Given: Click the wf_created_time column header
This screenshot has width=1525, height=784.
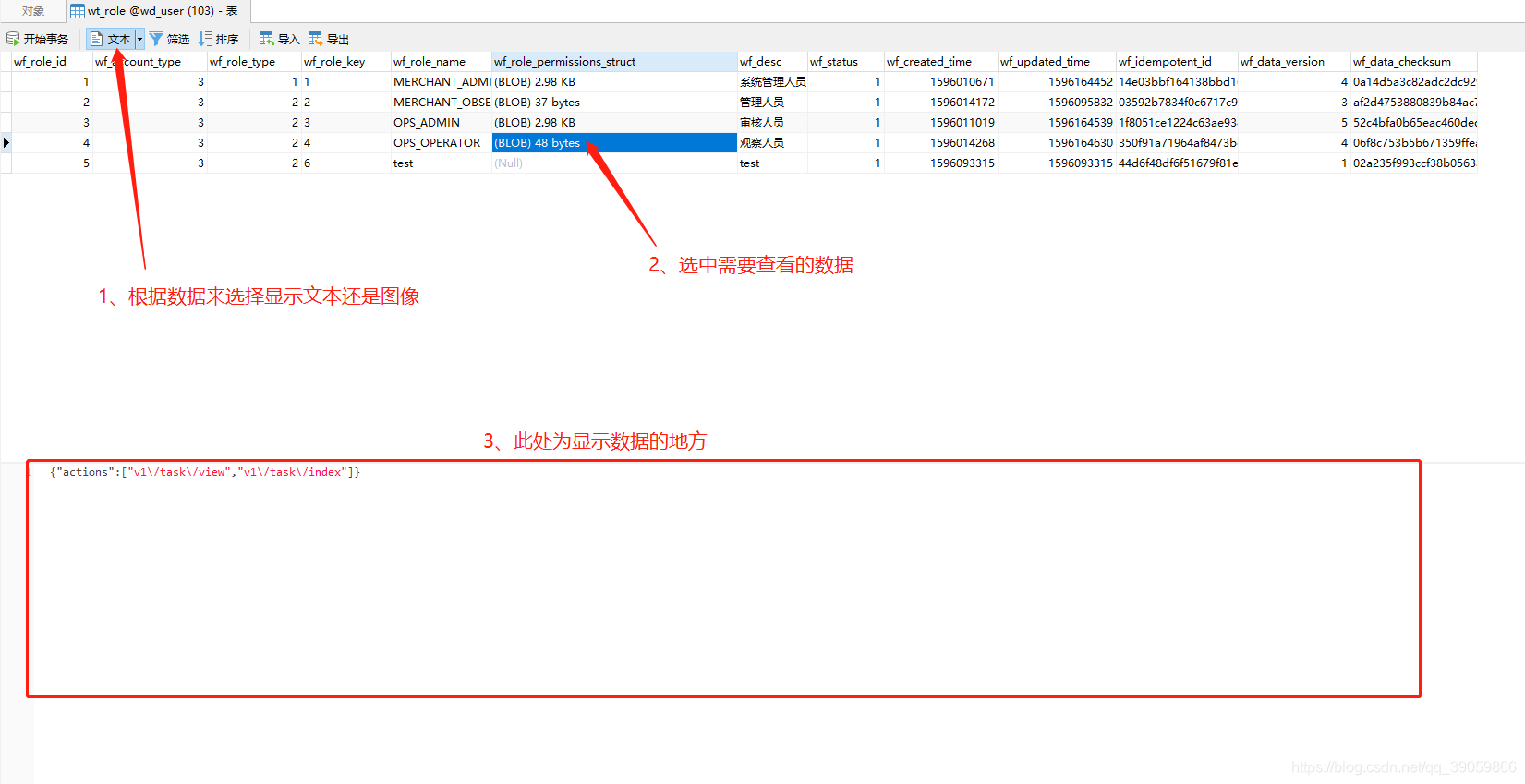Looking at the screenshot, I should [940, 62].
